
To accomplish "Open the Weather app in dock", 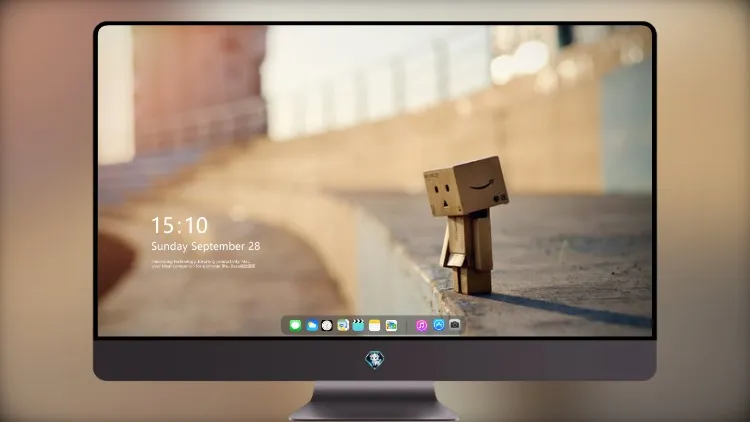I will pos(312,326).
